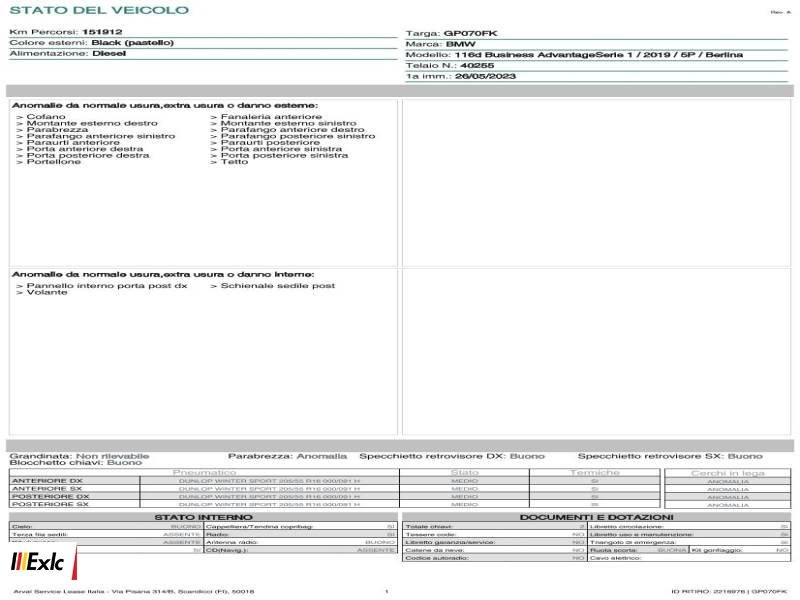Click the 'Volante' entry
Viewport: 800px width, 600px height.
point(47,292)
